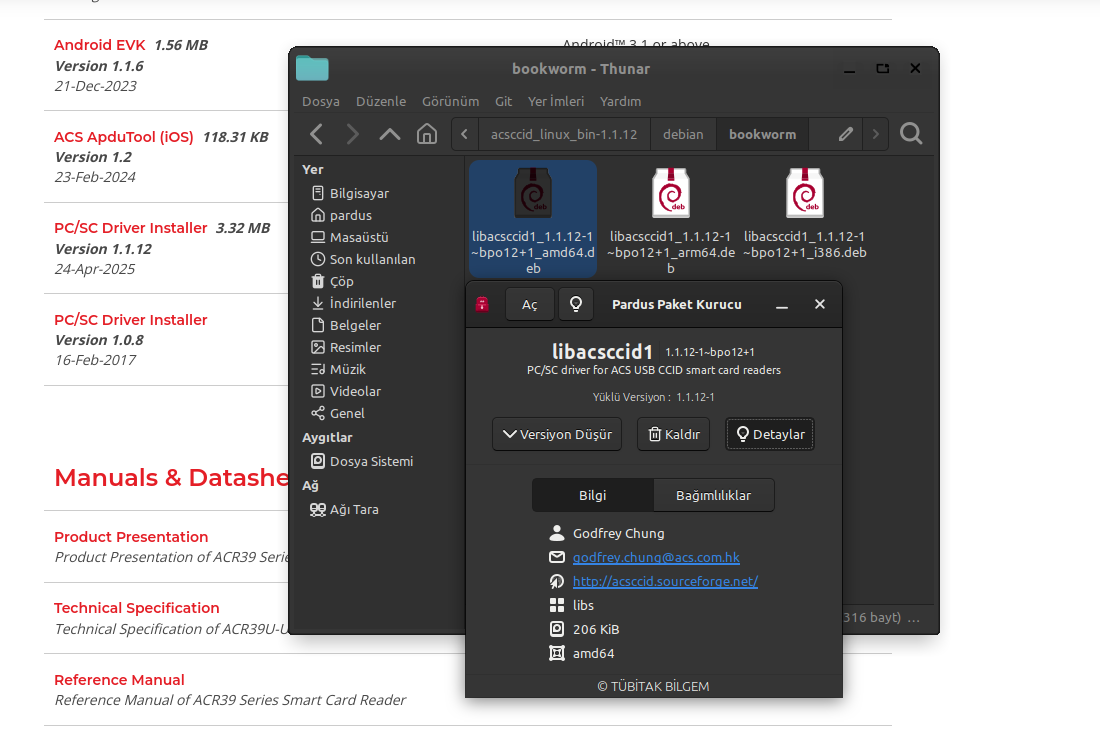The height and width of the screenshot is (742, 1100).
Task: Click pencil icon to edit path
Action: tap(846, 134)
